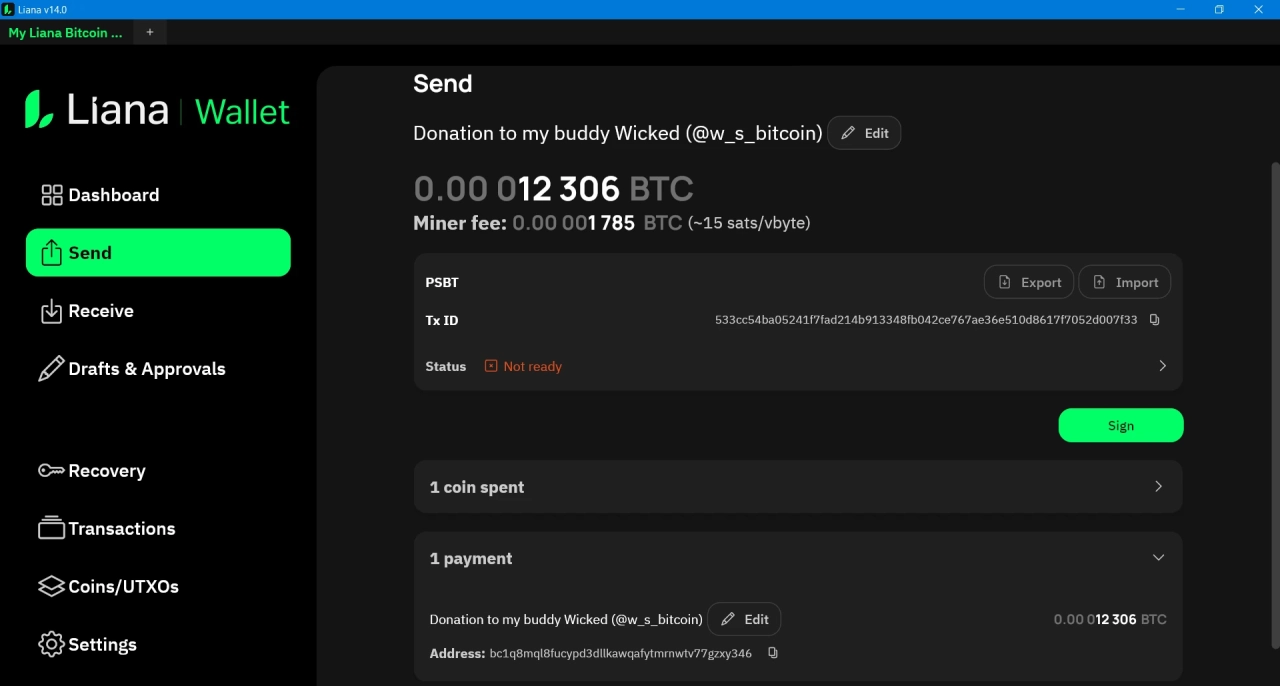The image size is (1280, 686).
Task: Click the Receive download icon
Action: tap(51, 311)
